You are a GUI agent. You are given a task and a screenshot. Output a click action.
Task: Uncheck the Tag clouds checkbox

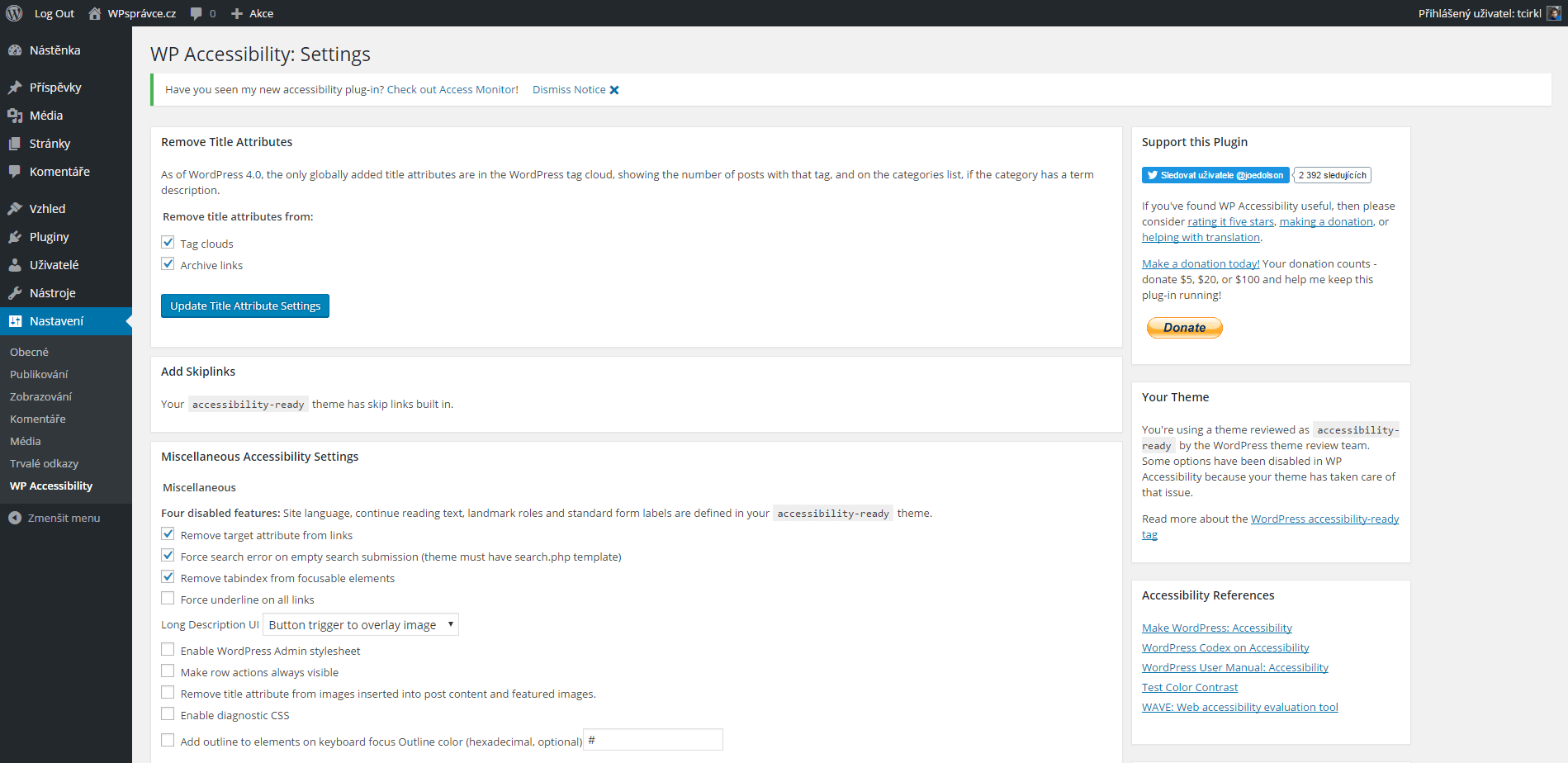168,243
